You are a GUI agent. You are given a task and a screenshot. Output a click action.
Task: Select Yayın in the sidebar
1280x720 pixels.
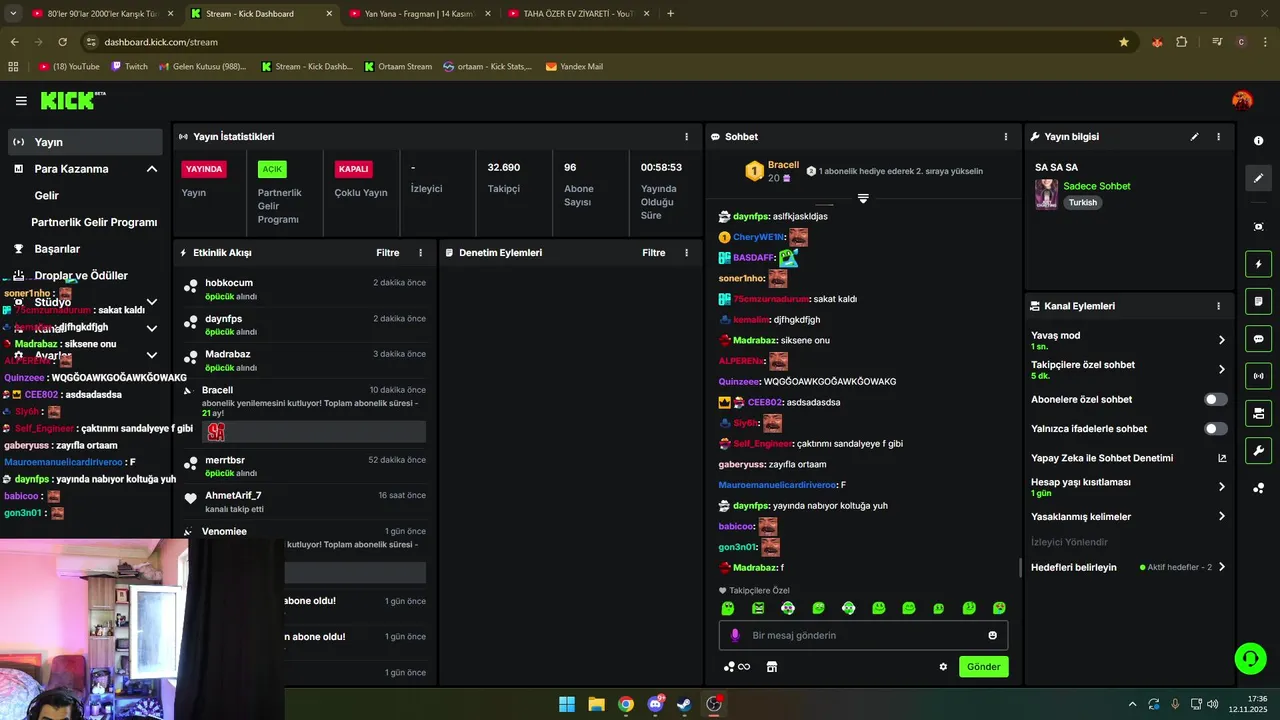(x=85, y=142)
